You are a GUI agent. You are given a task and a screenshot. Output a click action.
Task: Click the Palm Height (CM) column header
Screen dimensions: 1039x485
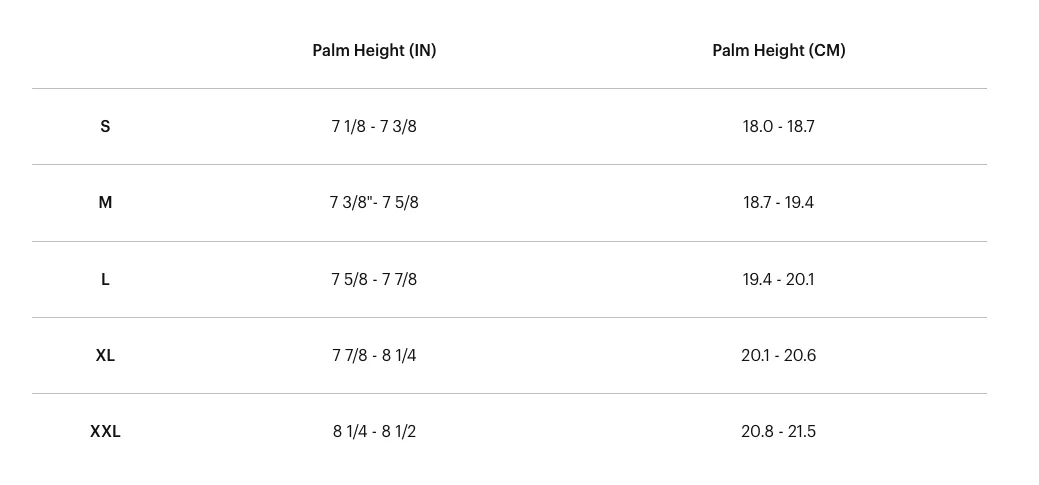point(779,50)
